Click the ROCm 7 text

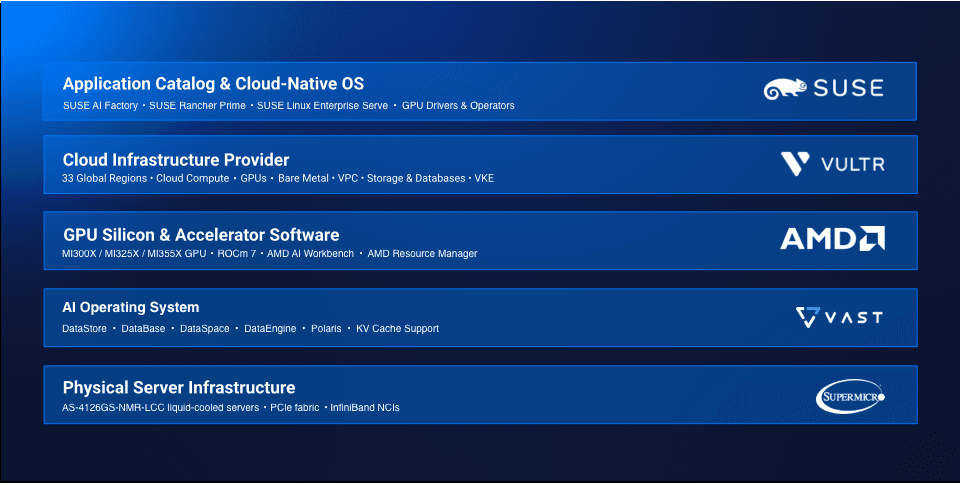point(236,254)
